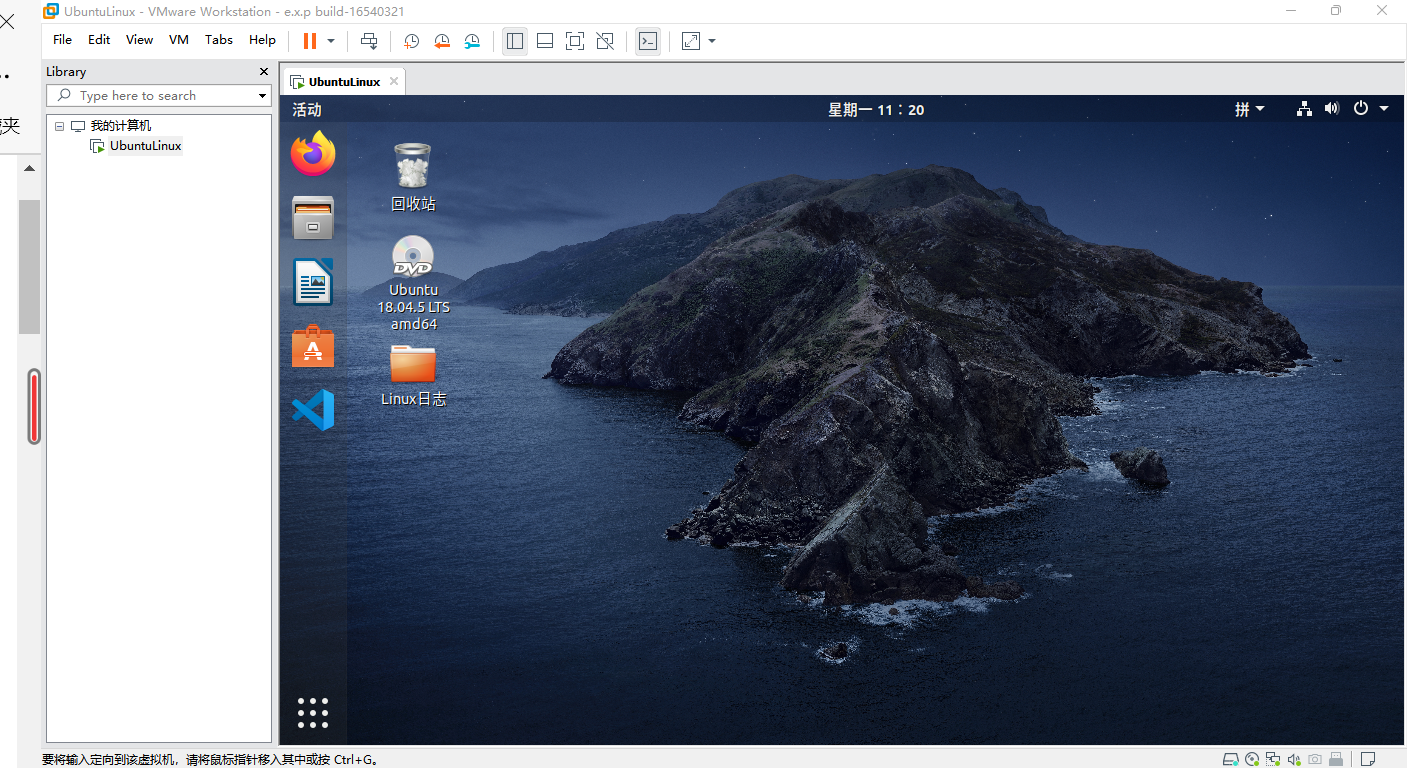Click the sound device icon in status bar
Image resolution: width=1407 pixels, height=768 pixels.
click(1294, 759)
